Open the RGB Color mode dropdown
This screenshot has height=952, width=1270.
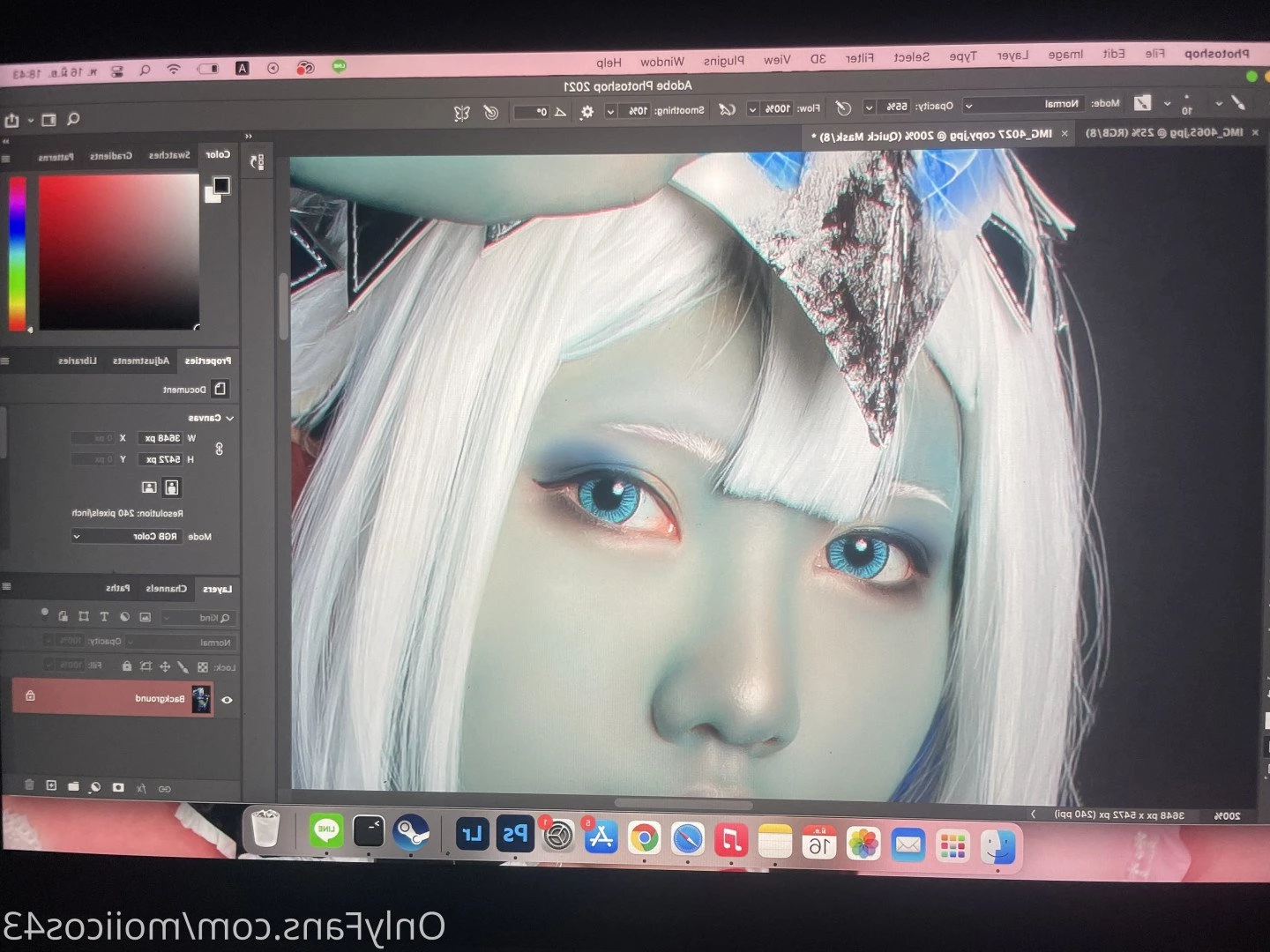click(127, 536)
